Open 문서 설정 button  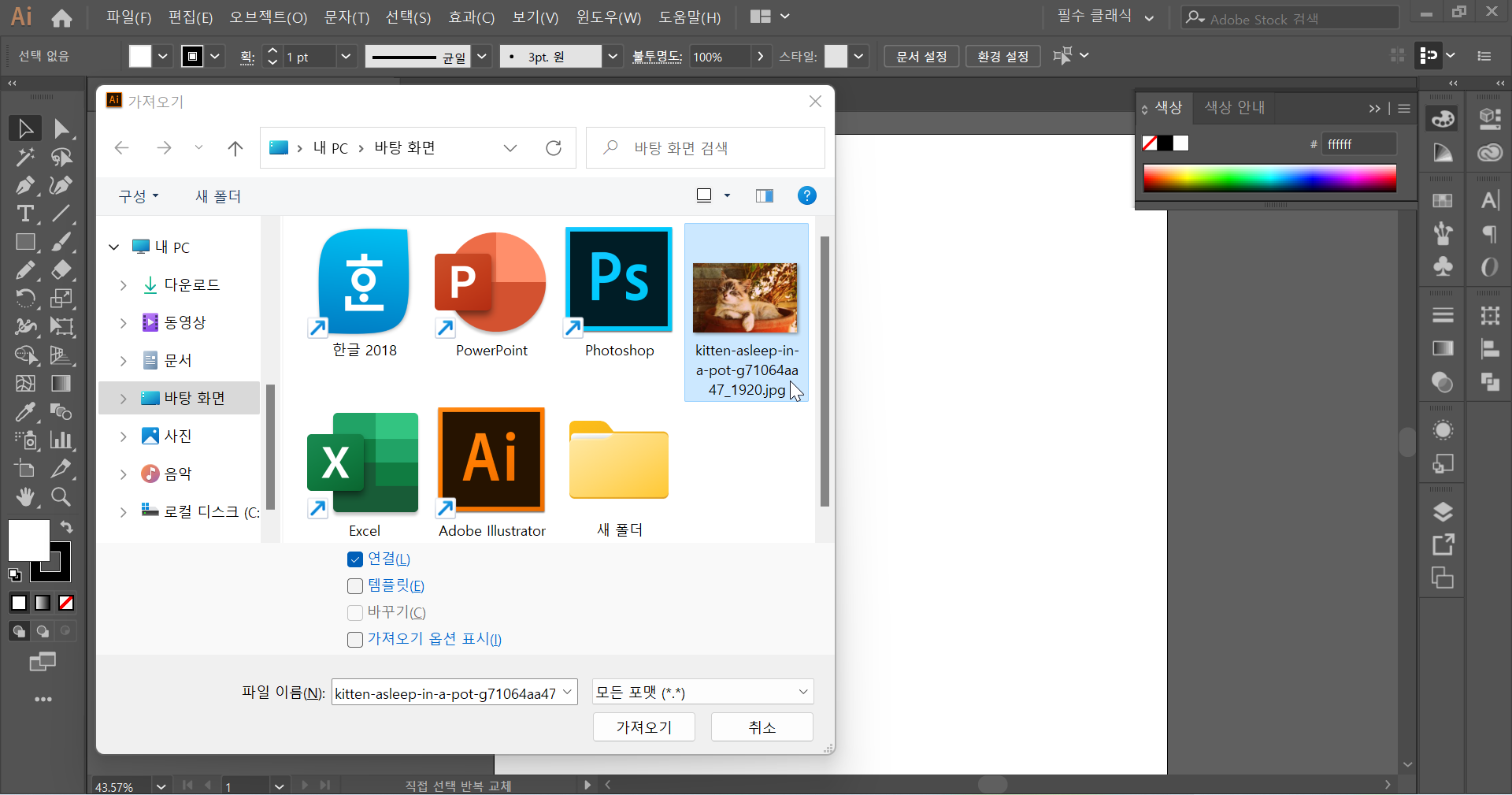(921, 56)
